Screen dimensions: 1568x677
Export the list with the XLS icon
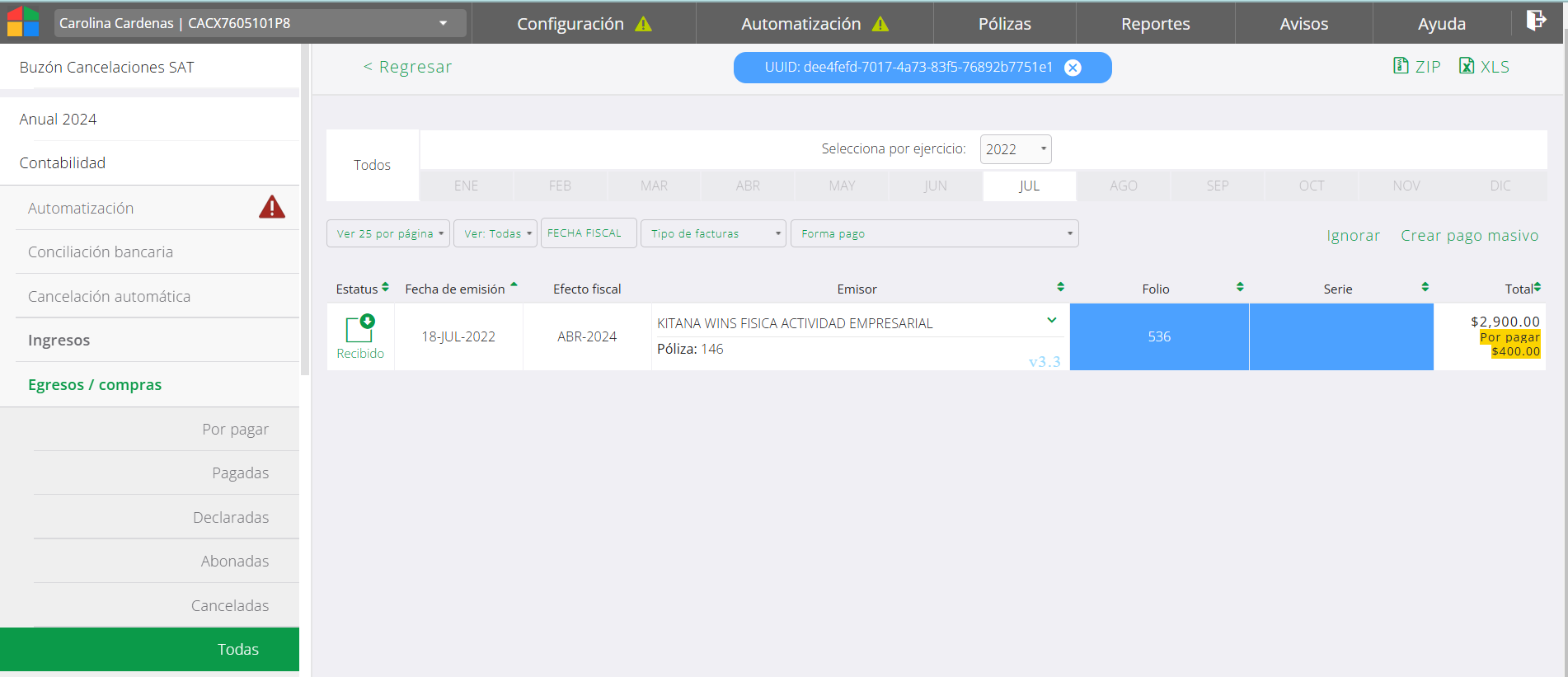pos(1467,66)
